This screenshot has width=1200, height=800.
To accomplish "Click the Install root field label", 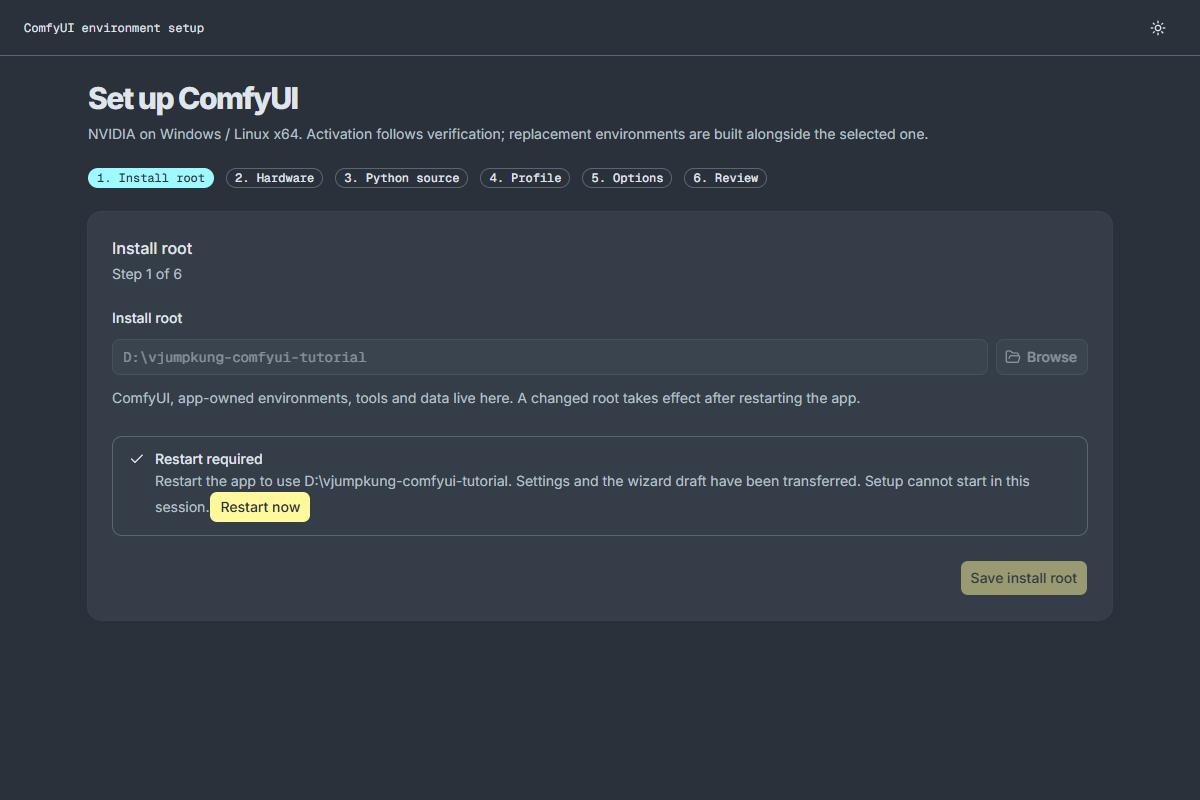I will click(x=147, y=318).
